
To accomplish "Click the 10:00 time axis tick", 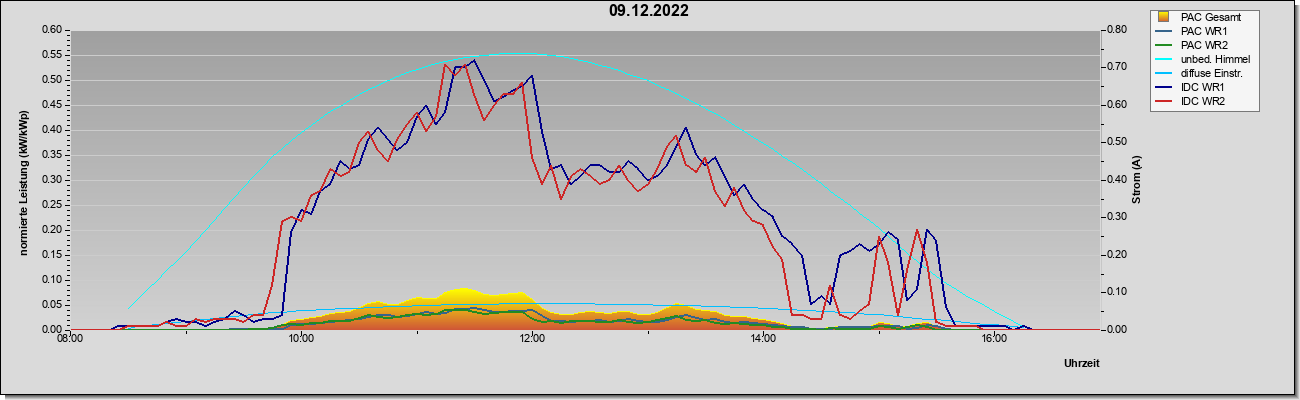I will pos(301,340).
